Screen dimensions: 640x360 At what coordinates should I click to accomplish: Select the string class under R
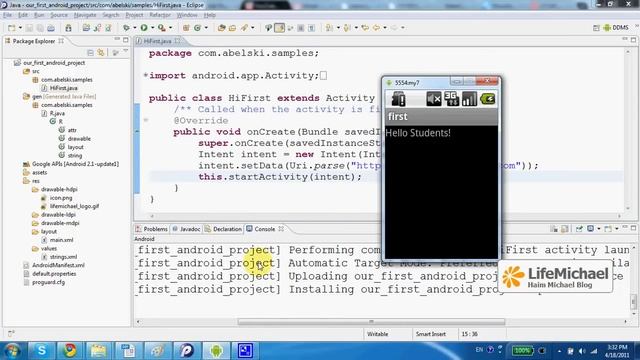(x=70, y=156)
